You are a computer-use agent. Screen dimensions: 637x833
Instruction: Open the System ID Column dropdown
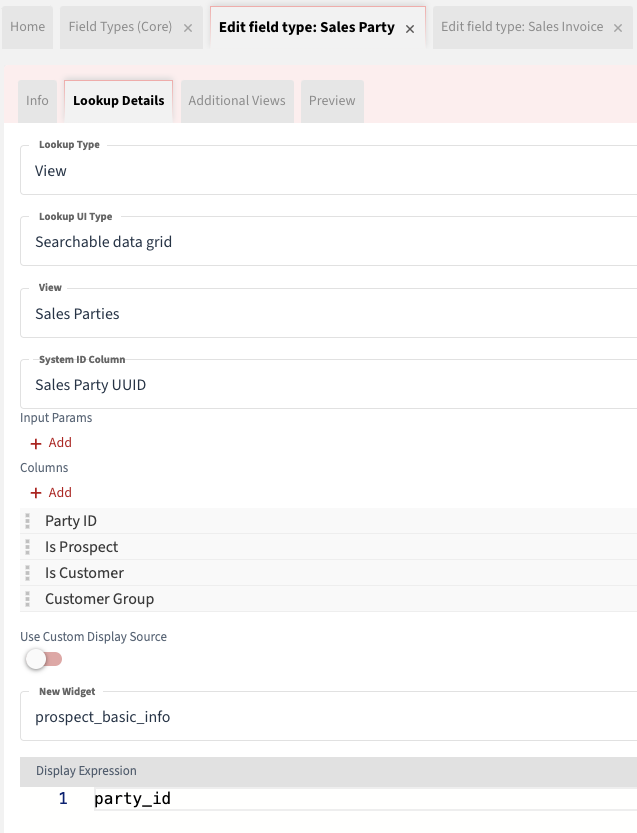click(x=328, y=385)
